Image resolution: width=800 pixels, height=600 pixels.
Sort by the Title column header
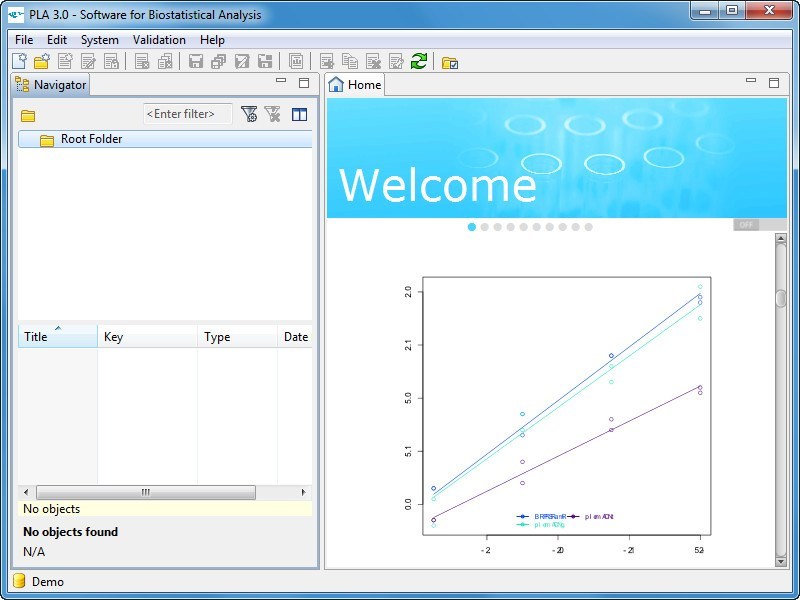click(x=58, y=337)
